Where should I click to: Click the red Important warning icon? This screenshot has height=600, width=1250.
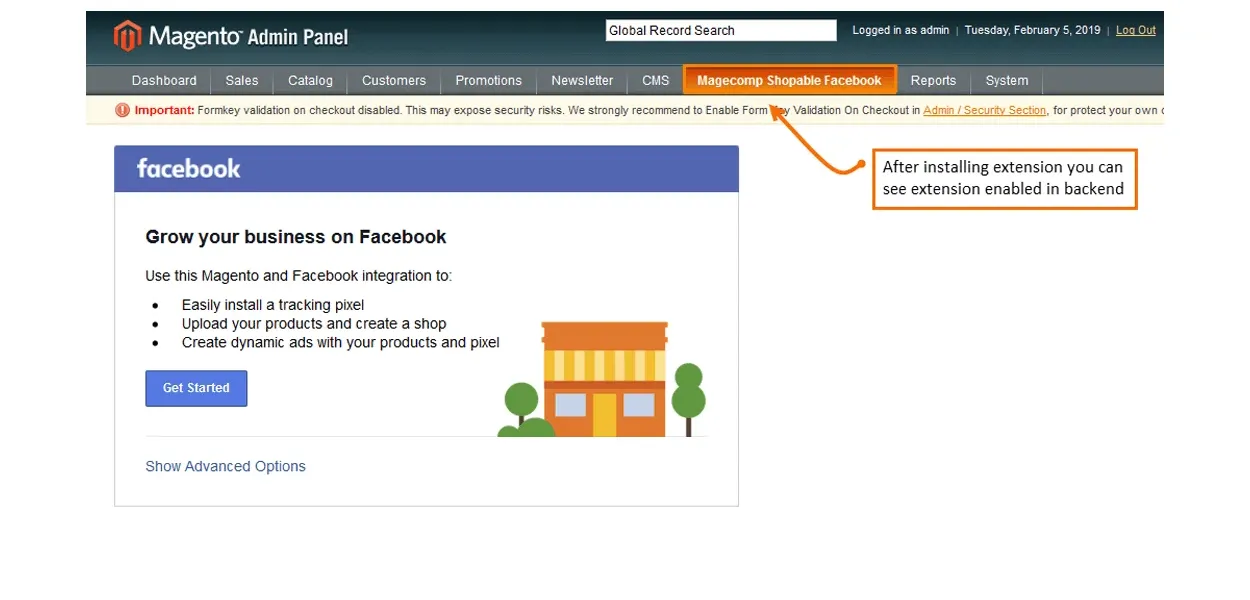point(123,110)
